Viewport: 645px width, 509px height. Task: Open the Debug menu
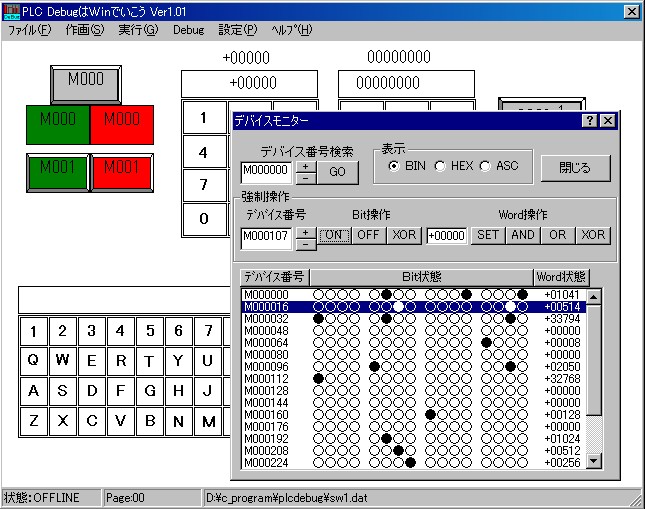(188, 30)
